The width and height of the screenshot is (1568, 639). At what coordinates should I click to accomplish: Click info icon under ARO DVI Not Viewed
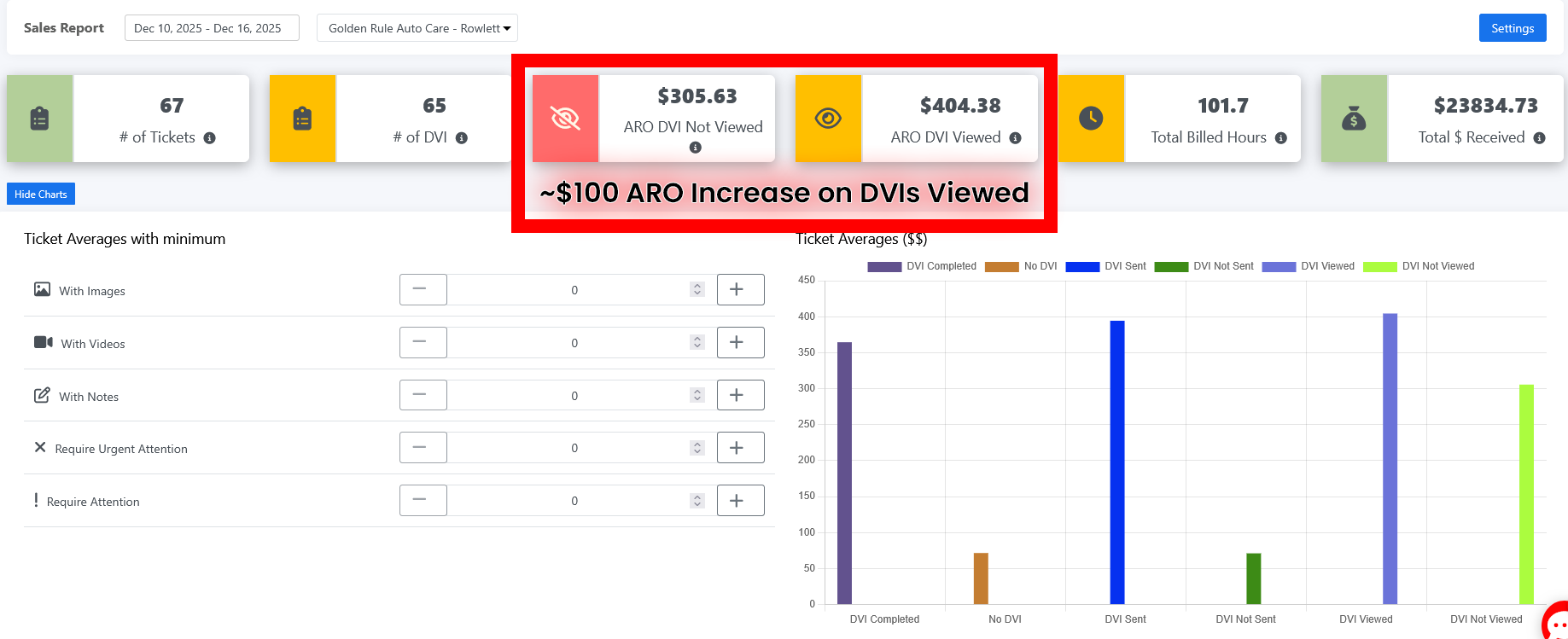[695, 148]
